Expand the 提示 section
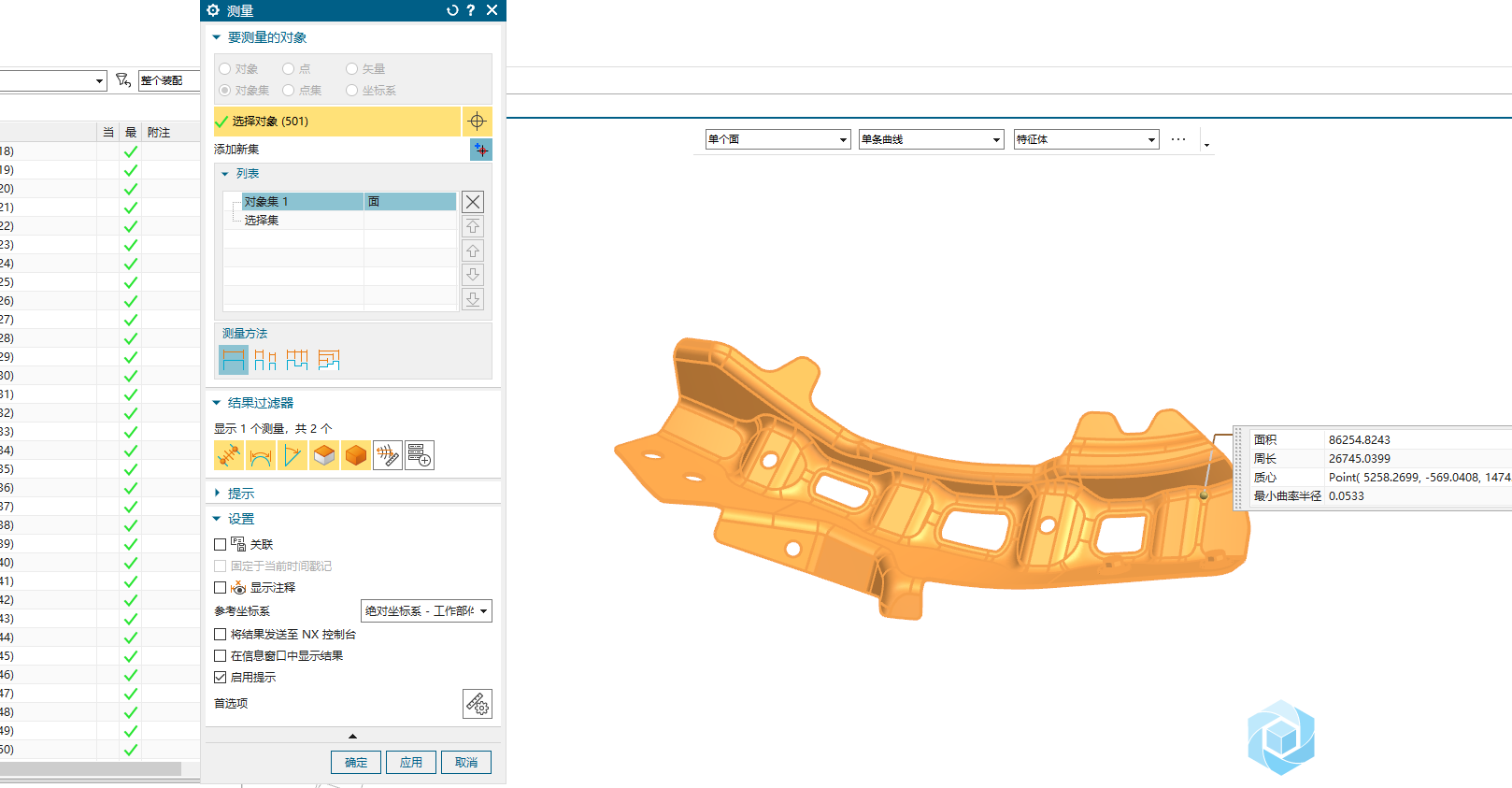This screenshot has height=788, width=1512. 217,493
